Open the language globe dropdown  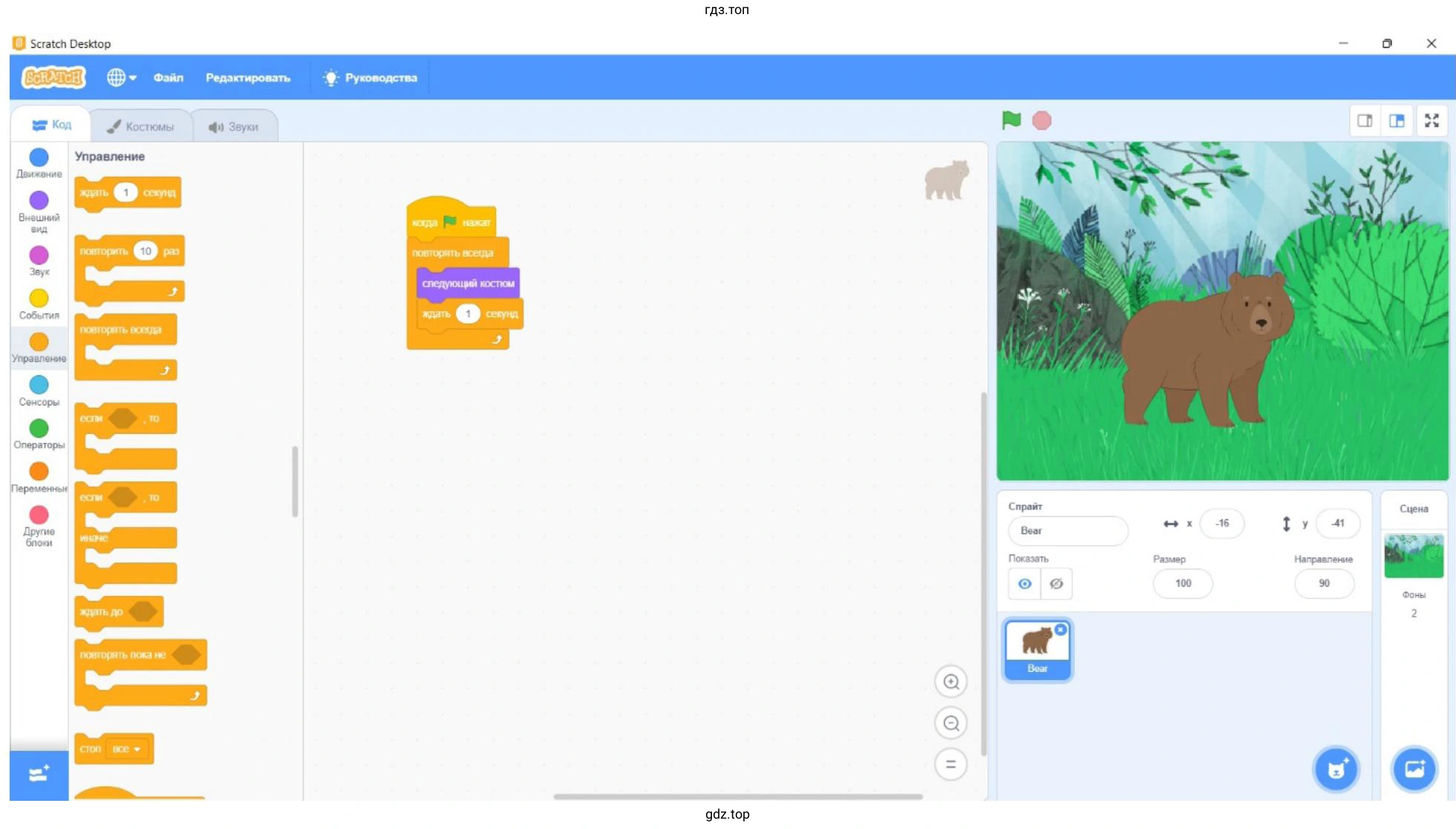[x=121, y=77]
